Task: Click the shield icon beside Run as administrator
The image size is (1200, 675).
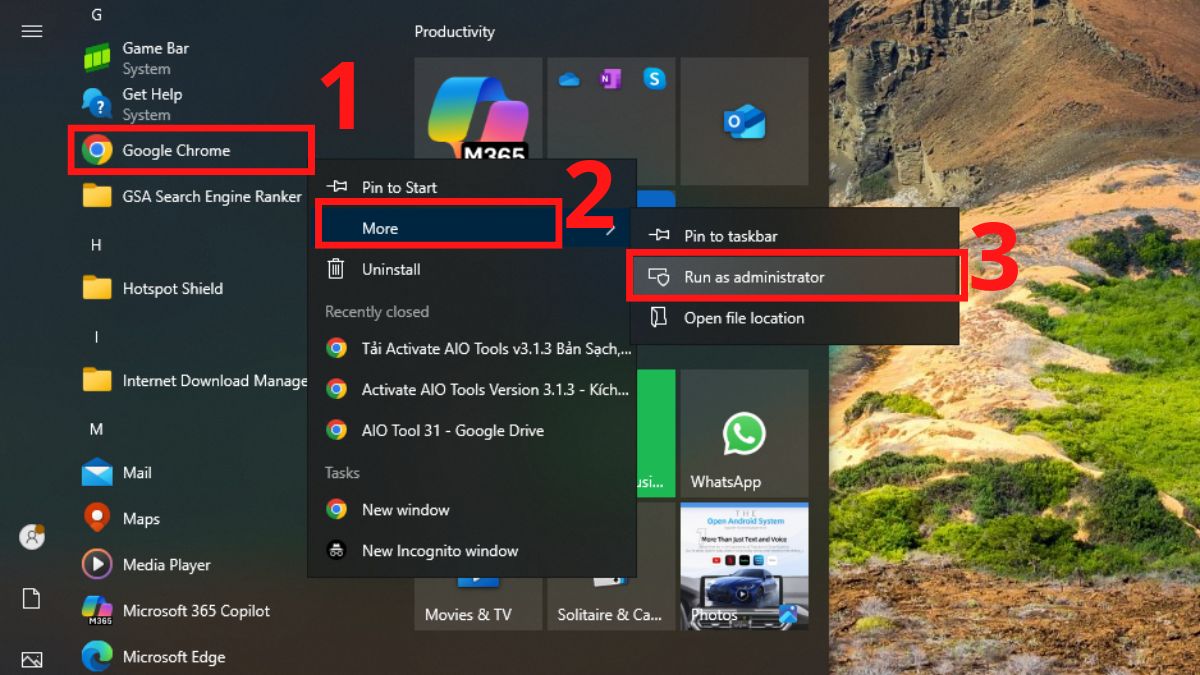Action: click(x=659, y=277)
